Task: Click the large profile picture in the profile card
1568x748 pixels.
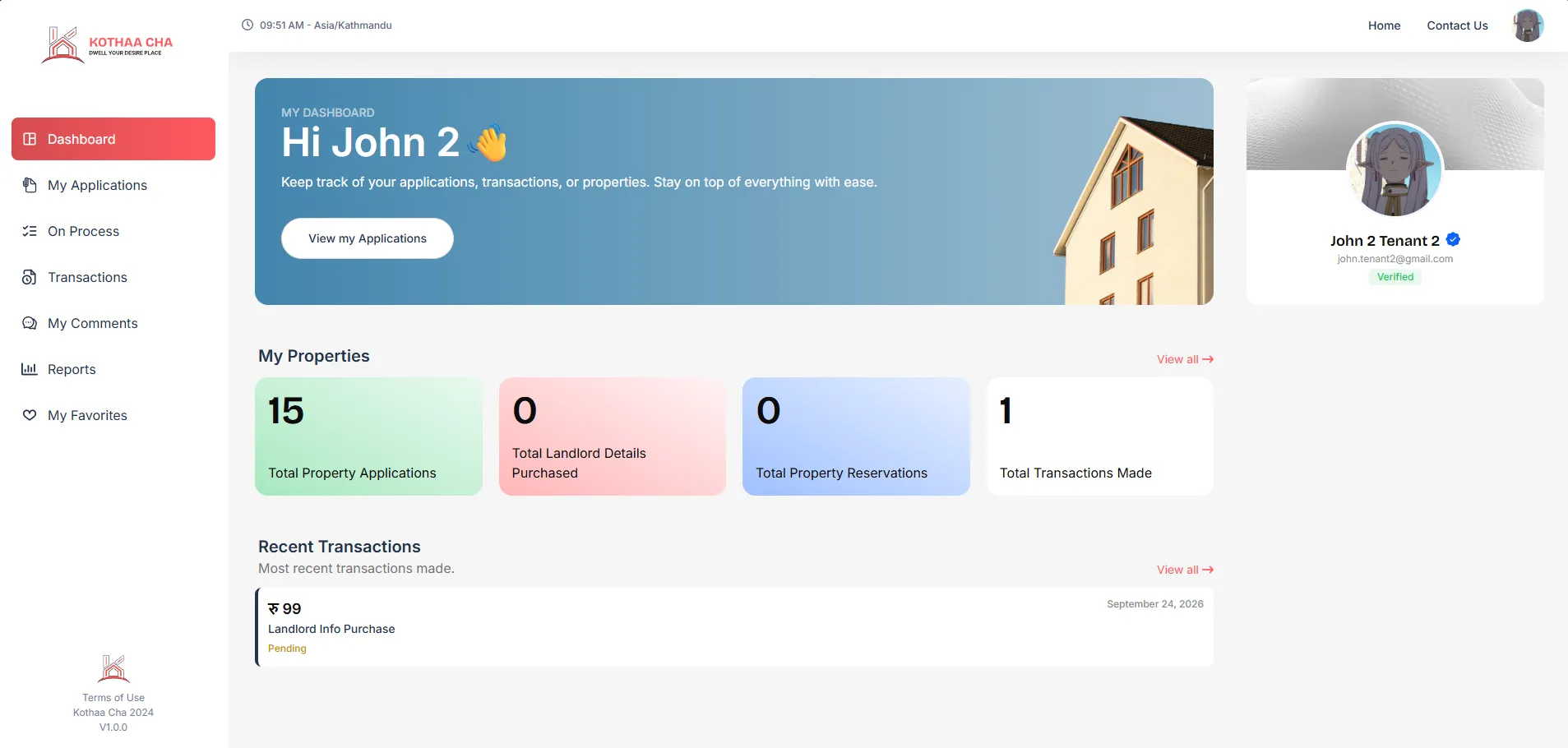Action: 1395,169
